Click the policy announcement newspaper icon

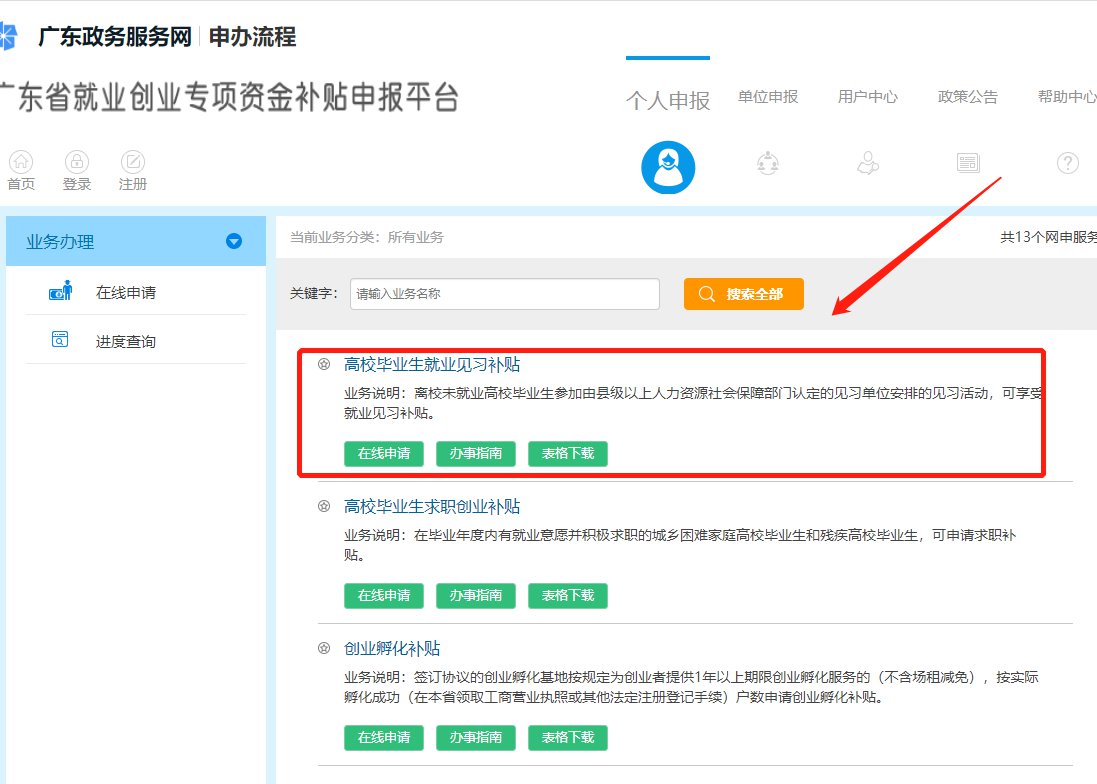click(x=967, y=163)
